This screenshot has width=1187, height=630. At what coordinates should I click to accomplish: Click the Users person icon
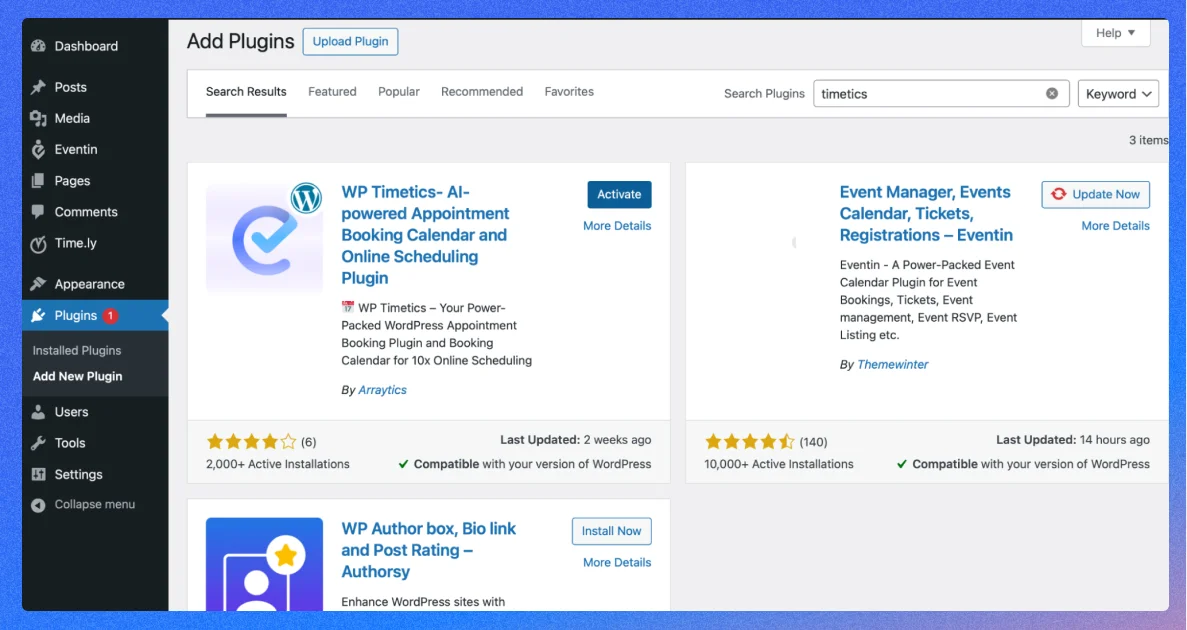click(x=39, y=412)
